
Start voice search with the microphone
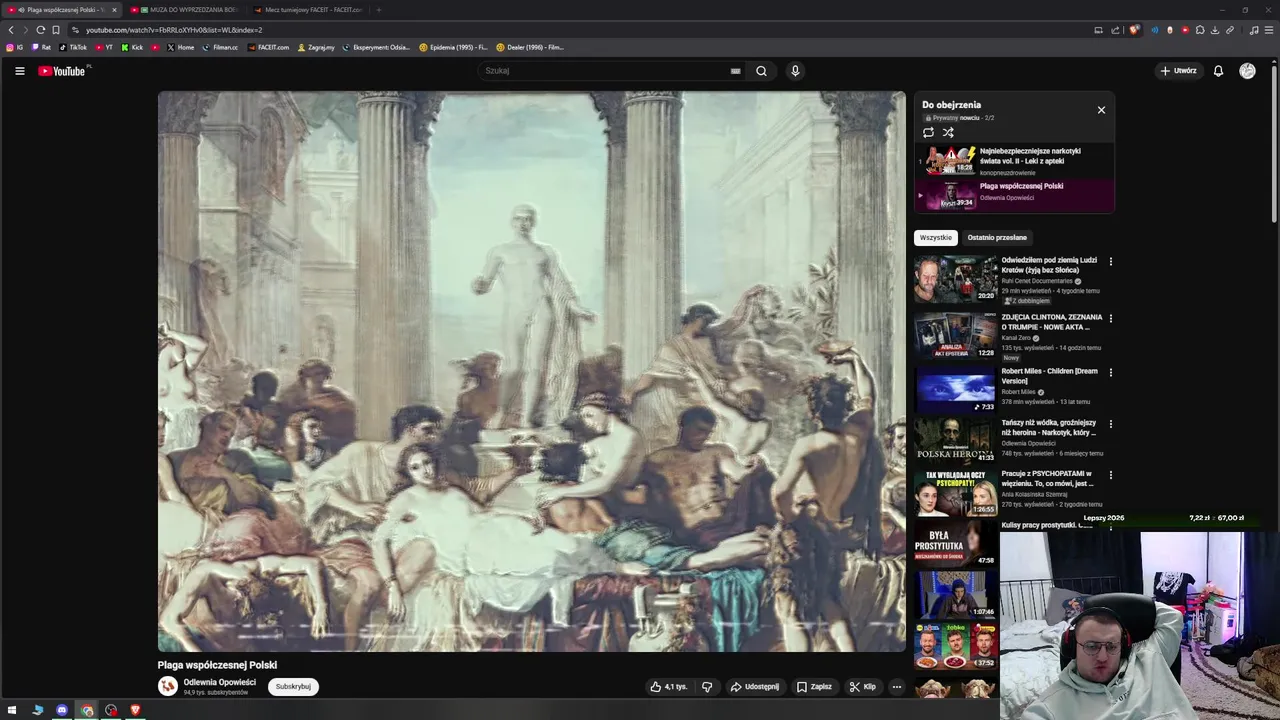click(x=795, y=71)
